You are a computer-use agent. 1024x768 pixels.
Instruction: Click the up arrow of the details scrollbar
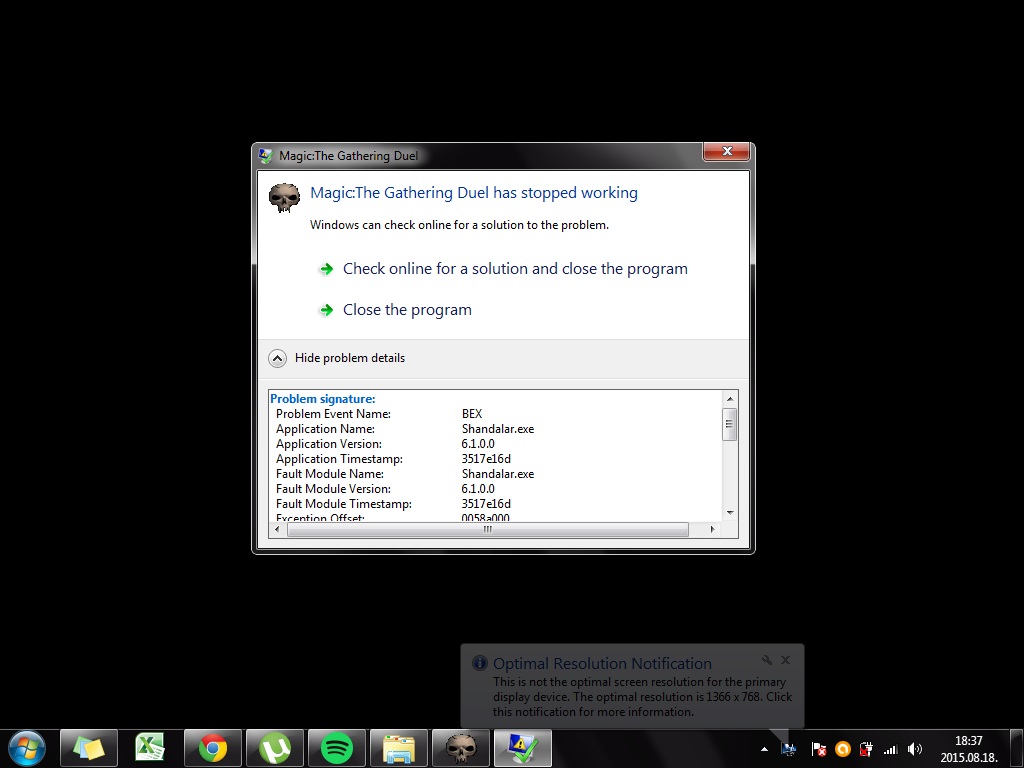coord(730,399)
